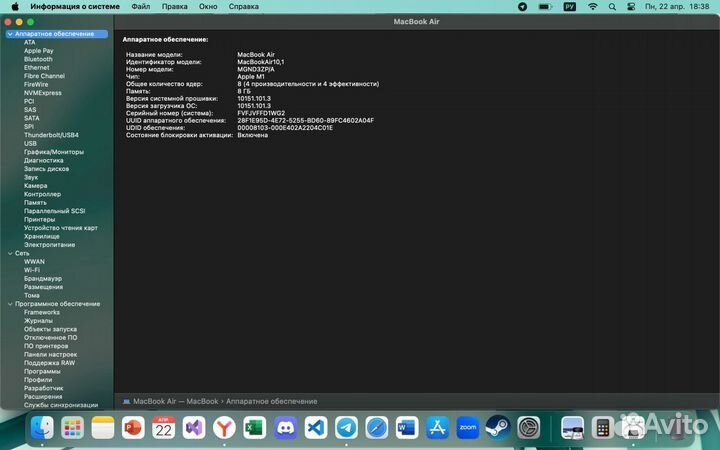The image size is (720, 450).
Task: Open the Справка menu
Action: pyautogui.click(x=243, y=6)
